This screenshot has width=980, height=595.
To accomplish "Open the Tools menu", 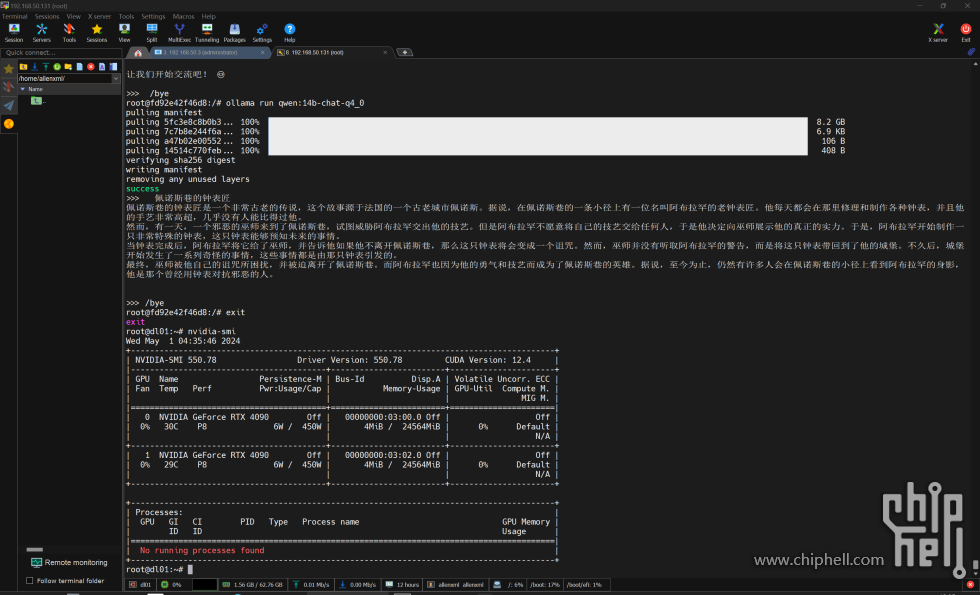I will 126,16.
